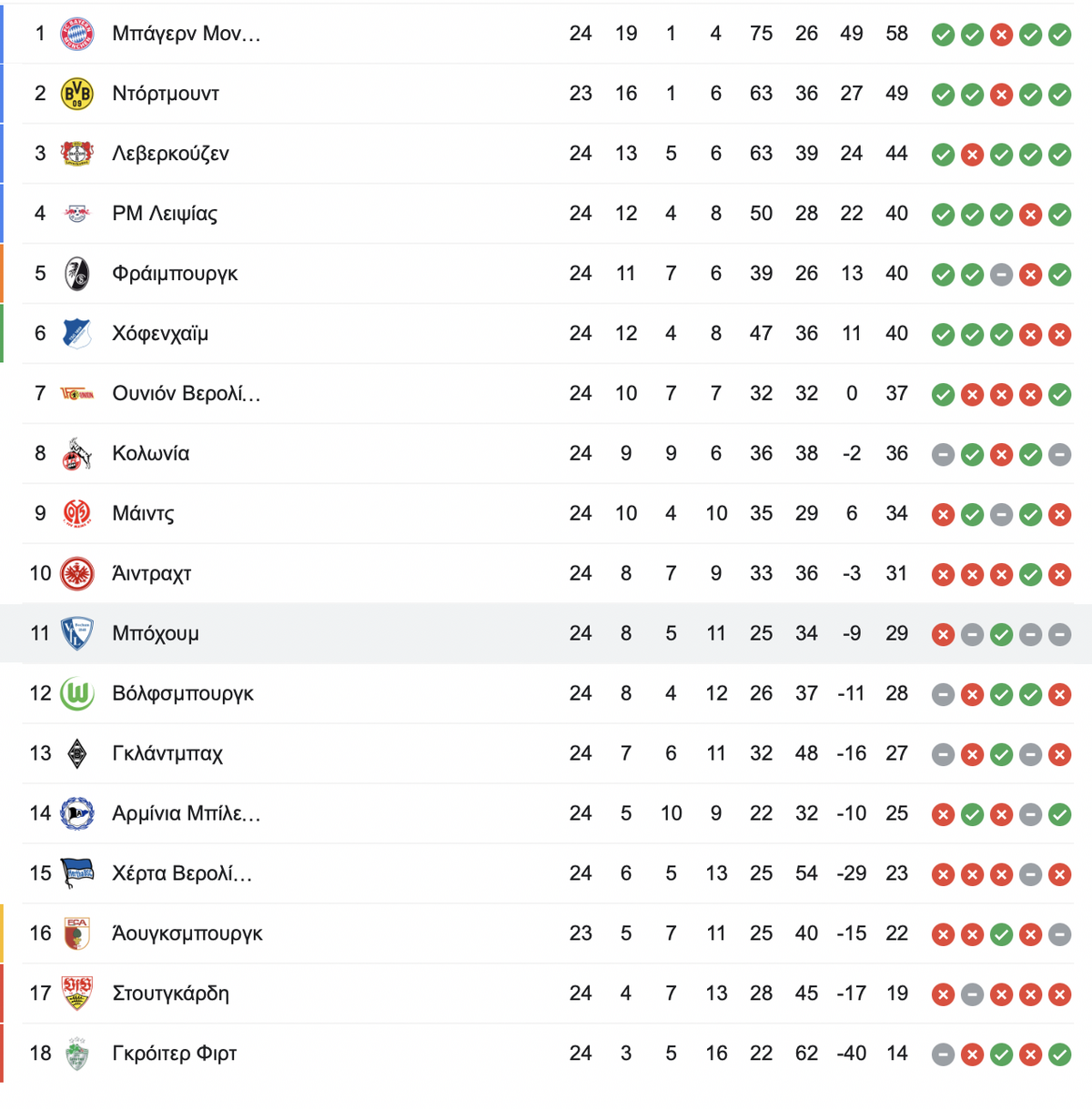Open the Γκρόιτερ Φιρτ team link
Image resolution: width=1092 pixels, height=1109 pixels.
pyautogui.click(x=174, y=1054)
